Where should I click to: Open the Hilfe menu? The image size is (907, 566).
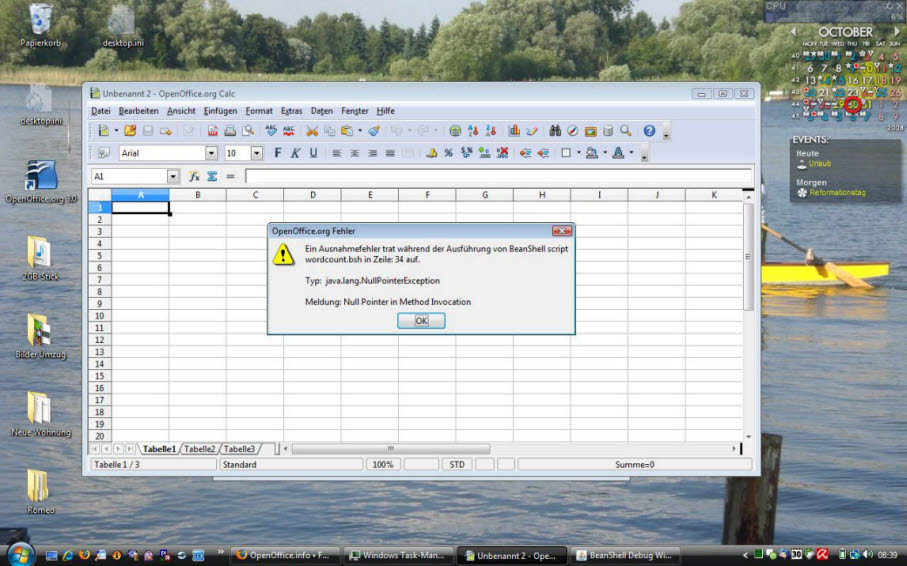pos(385,111)
